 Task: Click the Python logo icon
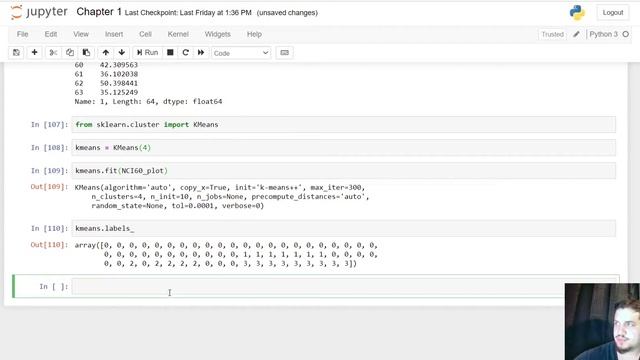[x=577, y=13]
